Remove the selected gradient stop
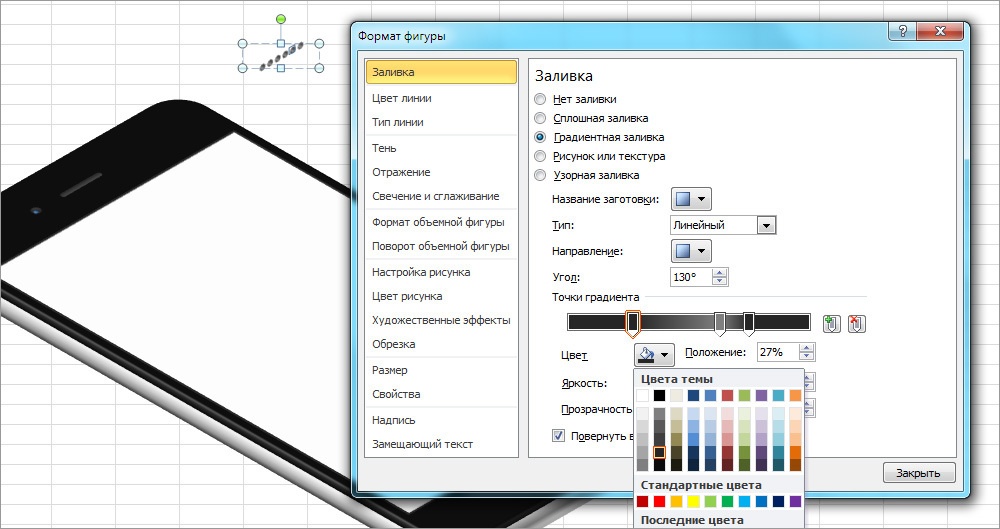1000x529 pixels. click(857, 324)
